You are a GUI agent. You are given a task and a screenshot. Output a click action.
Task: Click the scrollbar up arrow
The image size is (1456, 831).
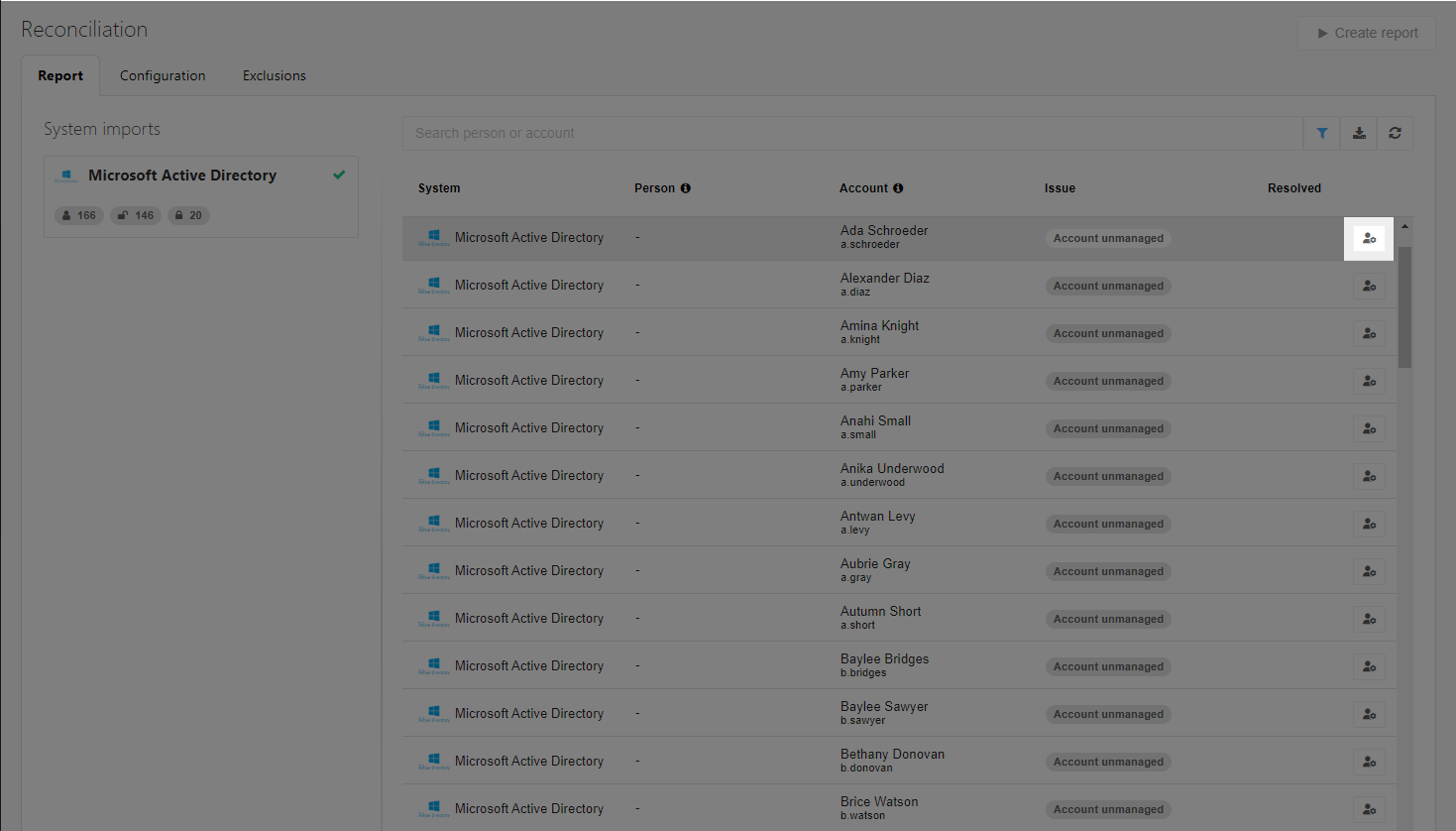pos(1404,227)
